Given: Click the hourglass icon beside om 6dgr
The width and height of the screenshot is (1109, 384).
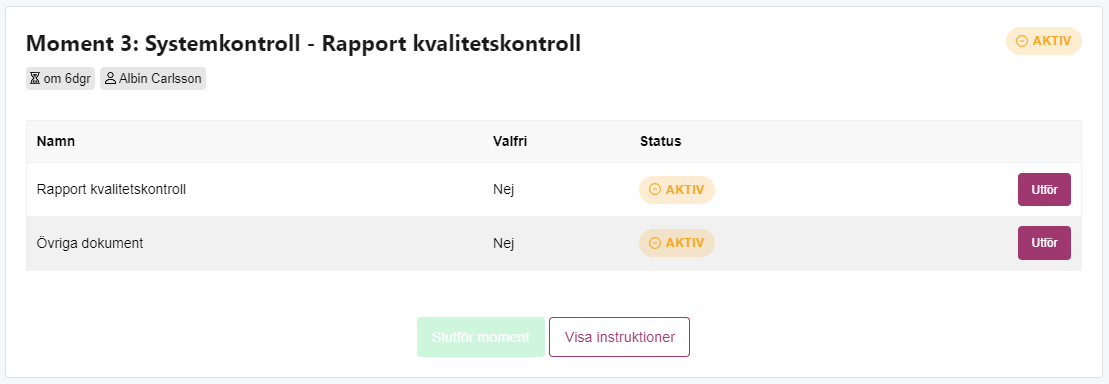Looking at the screenshot, I should pyautogui.click(x=35, y=78).
